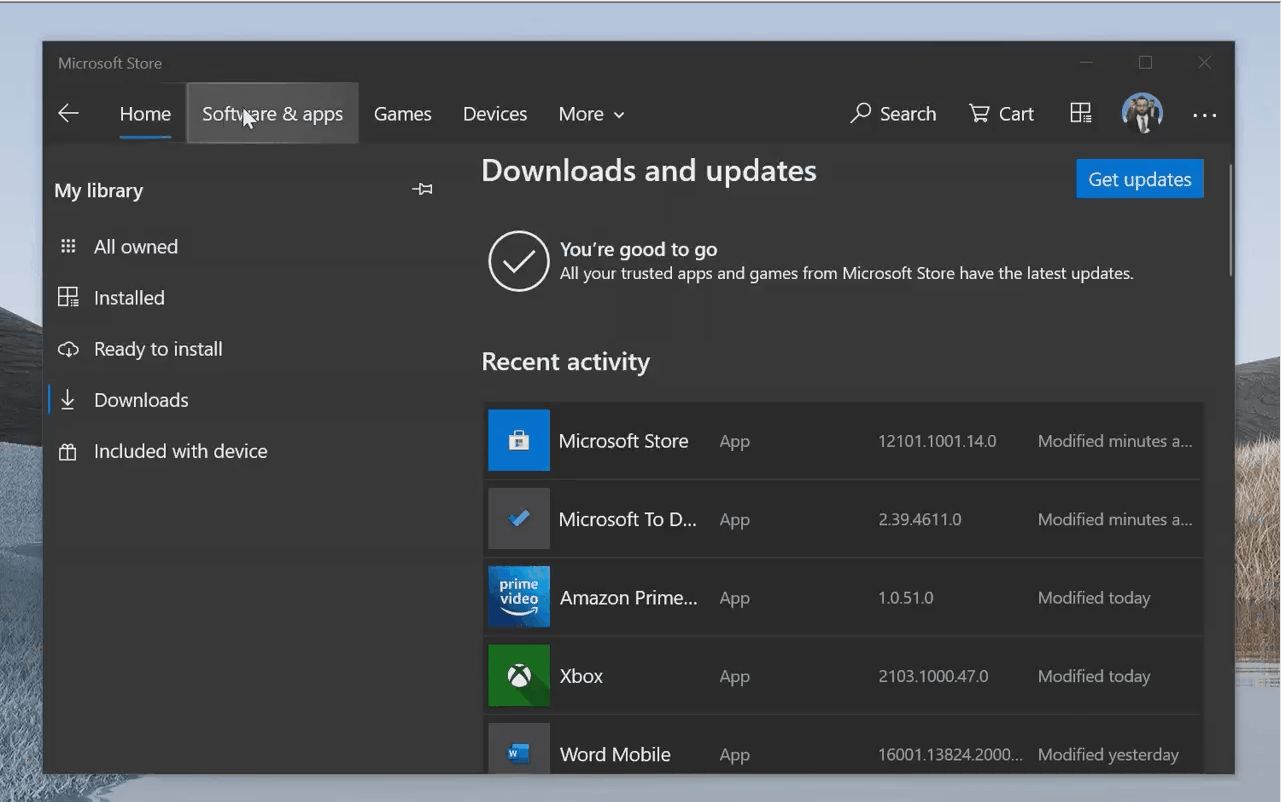Expand the More dropdown menu
The height and width of the screenshot is (802, 1281).
coord(592,114)
